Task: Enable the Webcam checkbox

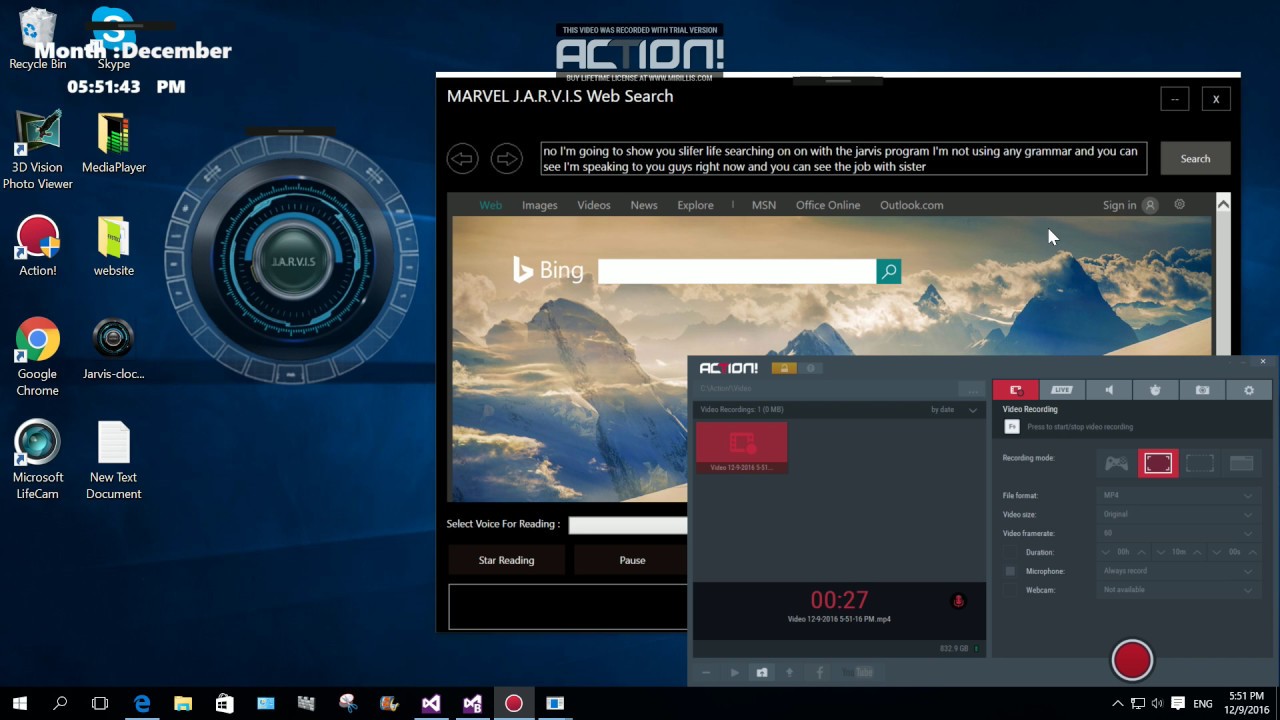Action: (1010, 590)
